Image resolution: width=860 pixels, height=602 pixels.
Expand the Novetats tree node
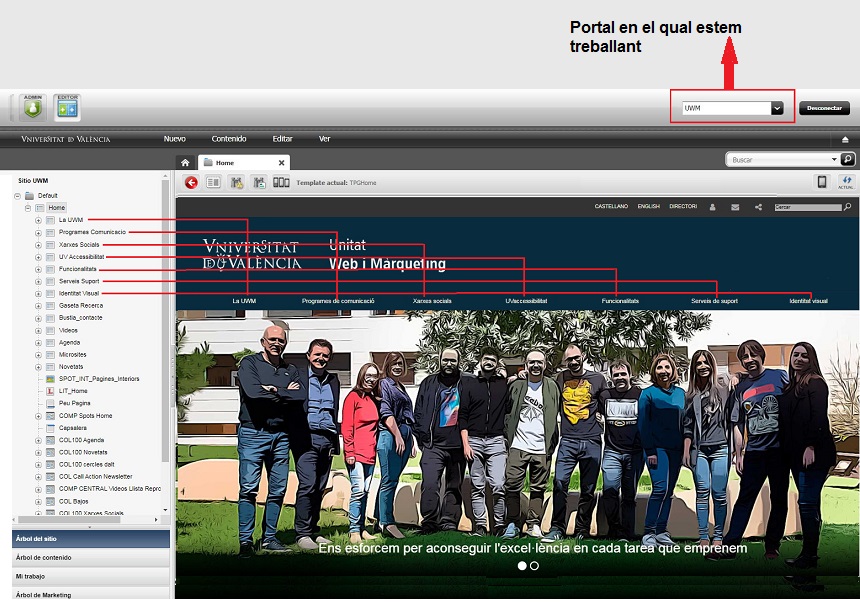click(38, 366)
